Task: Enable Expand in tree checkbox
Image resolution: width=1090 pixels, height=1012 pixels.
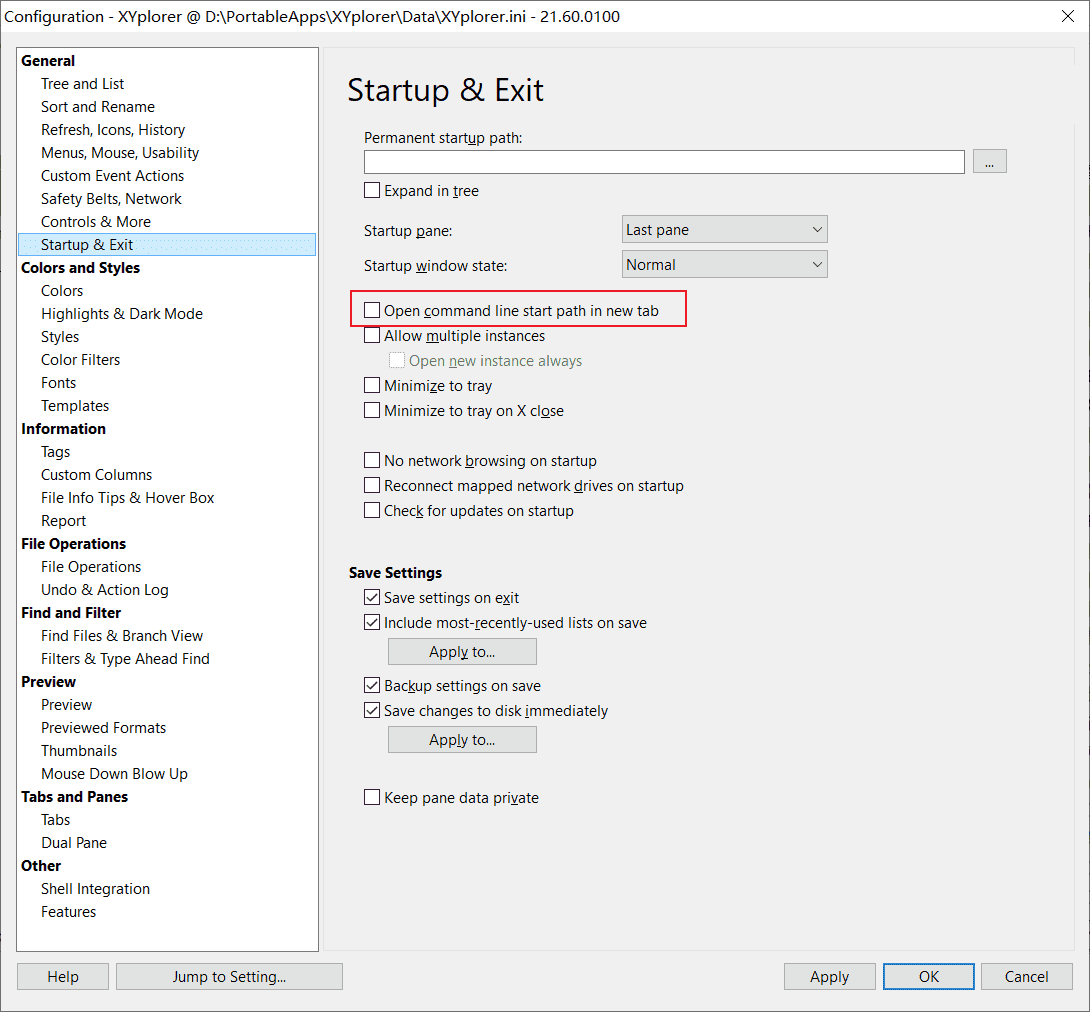Action: [372, 191]
